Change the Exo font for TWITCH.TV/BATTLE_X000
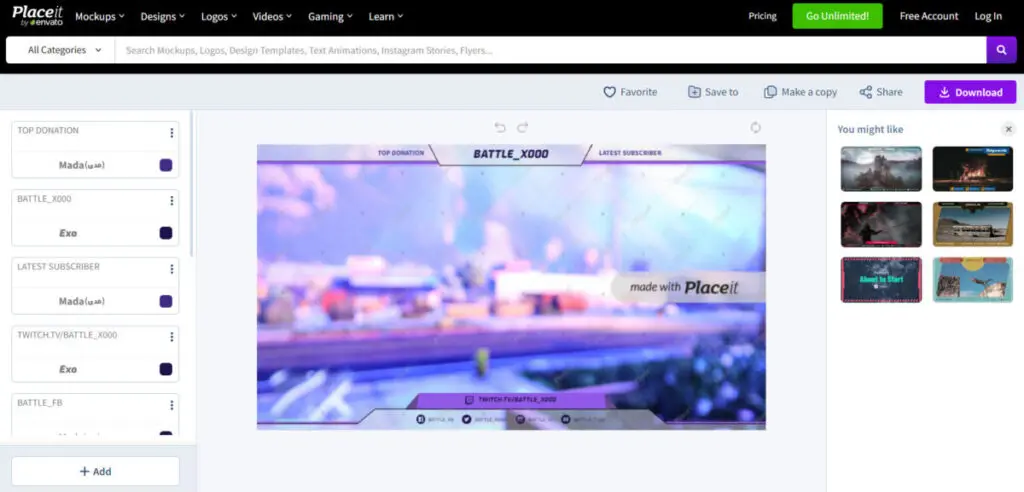Screen dimensions: 1024x492 pos(68,369)
